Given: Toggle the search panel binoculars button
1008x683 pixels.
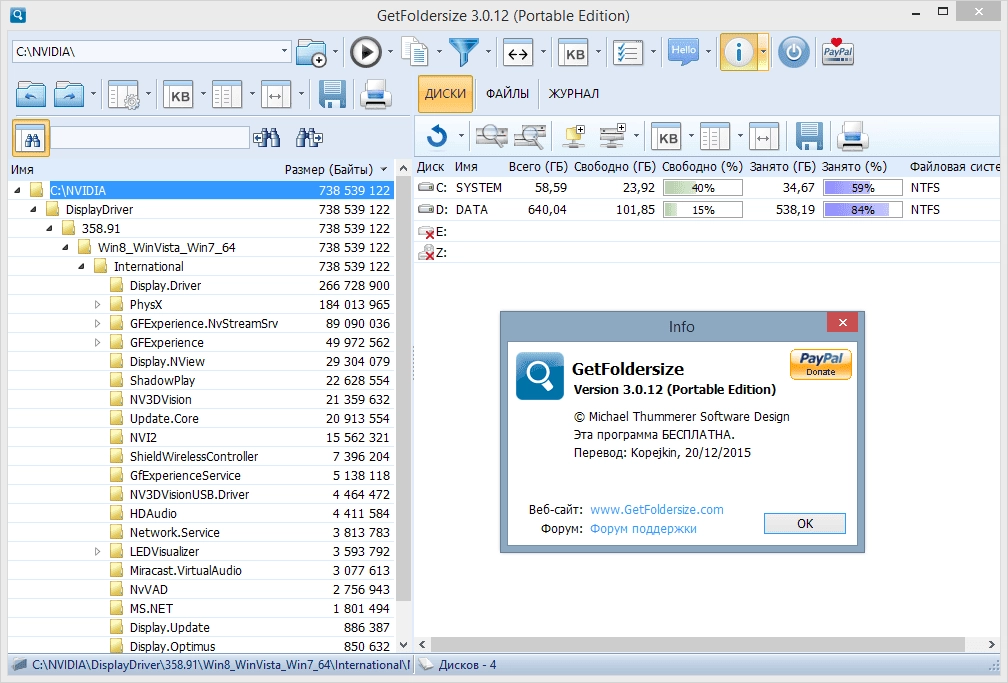Looking at the screenshot, I should (31, 138).
